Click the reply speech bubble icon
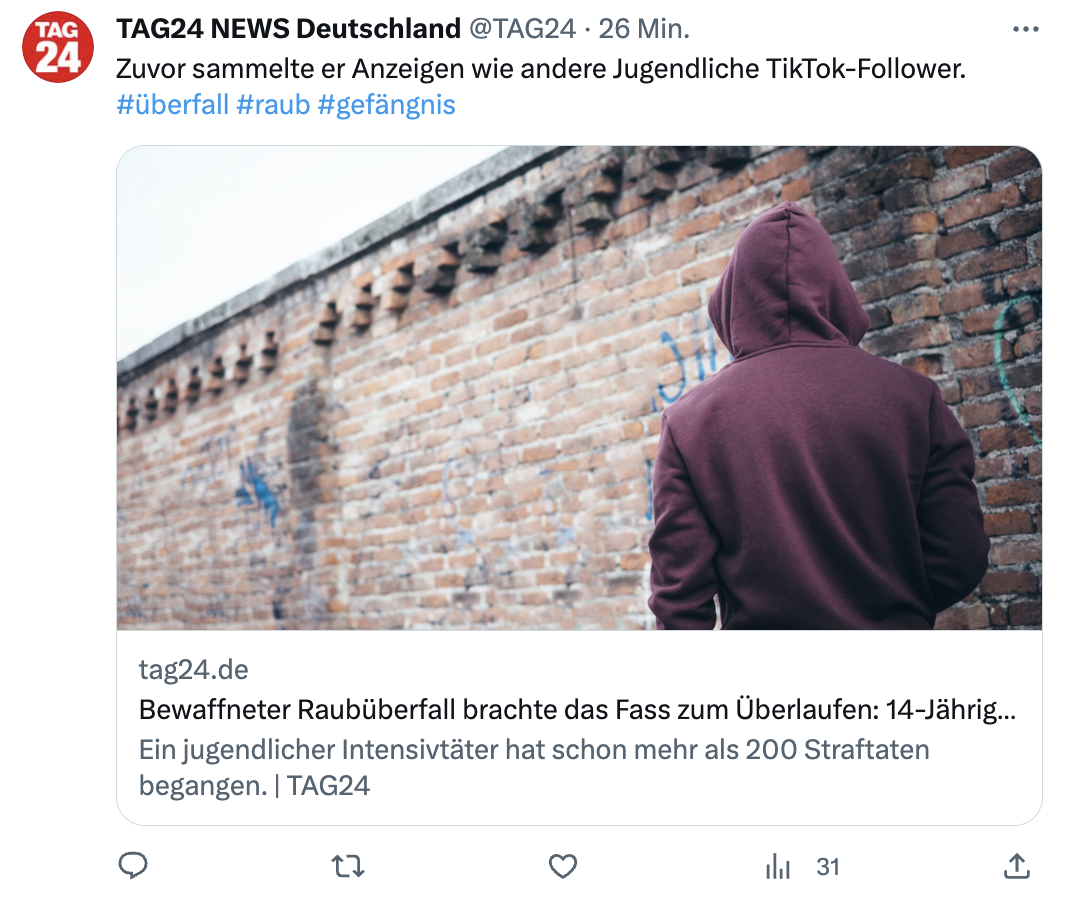Image resolution: width=1070 pixels, height=902 pixels. (133, 866)
